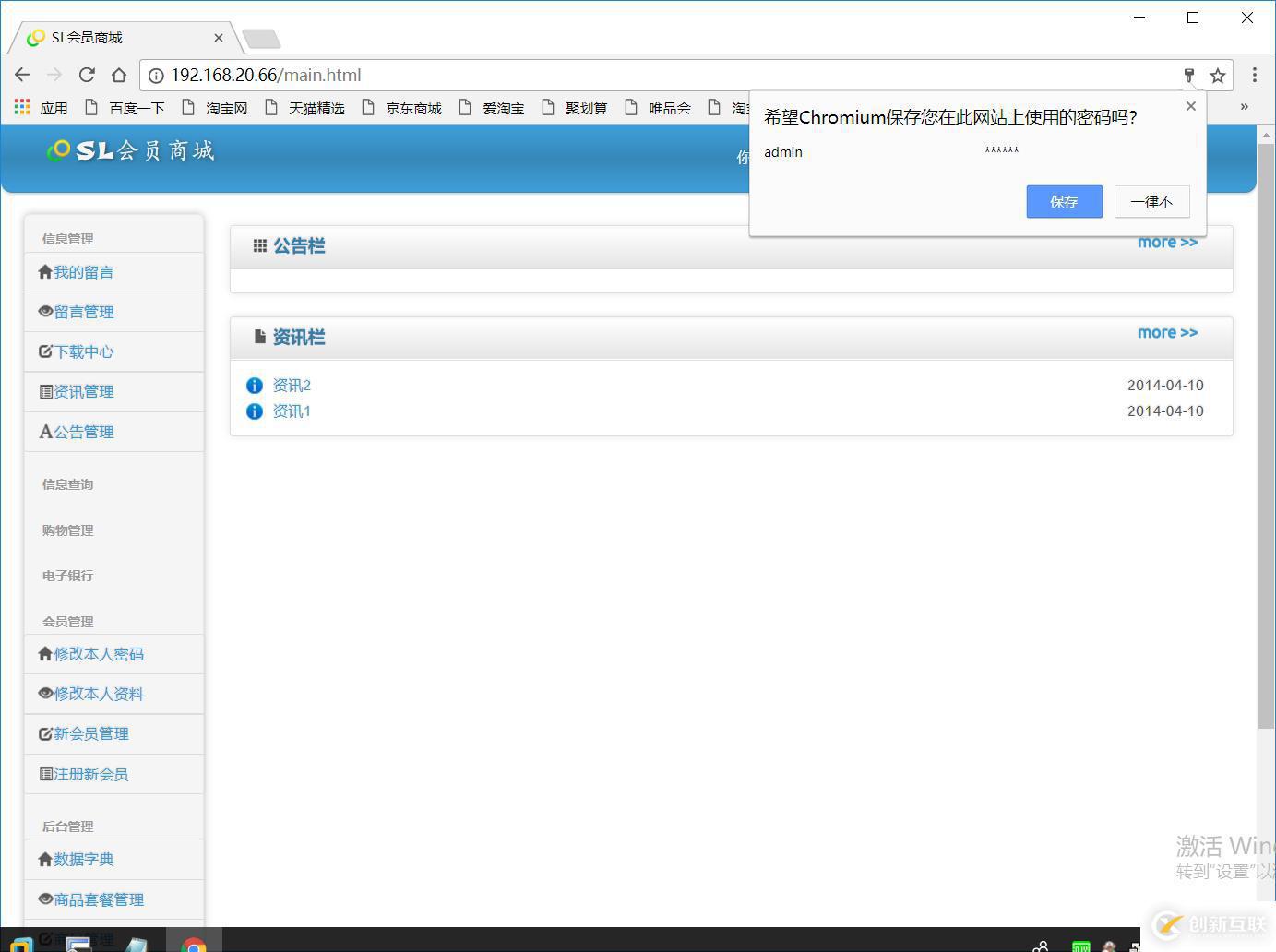
Task: Open the 京东商城 bookmark
Action: [x=412, y=107]
